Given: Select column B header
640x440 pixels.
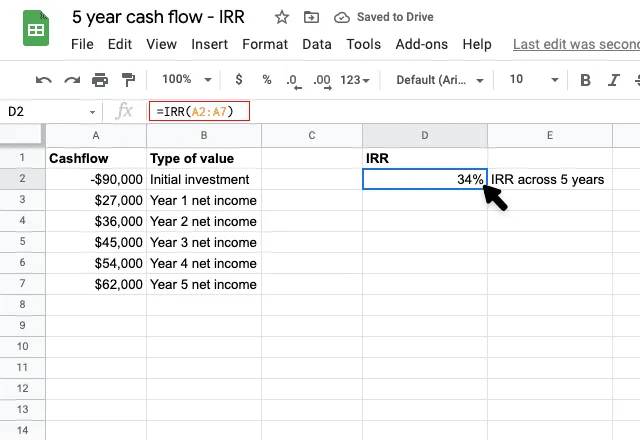Looking at the screenshot, I should [204, 136].
